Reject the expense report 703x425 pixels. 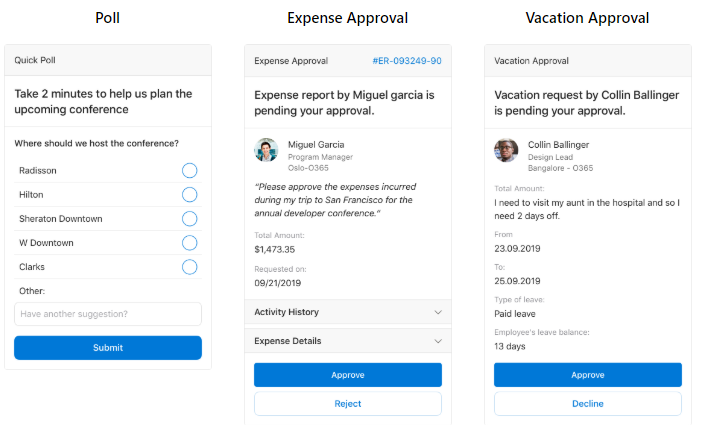click(348, 404)
